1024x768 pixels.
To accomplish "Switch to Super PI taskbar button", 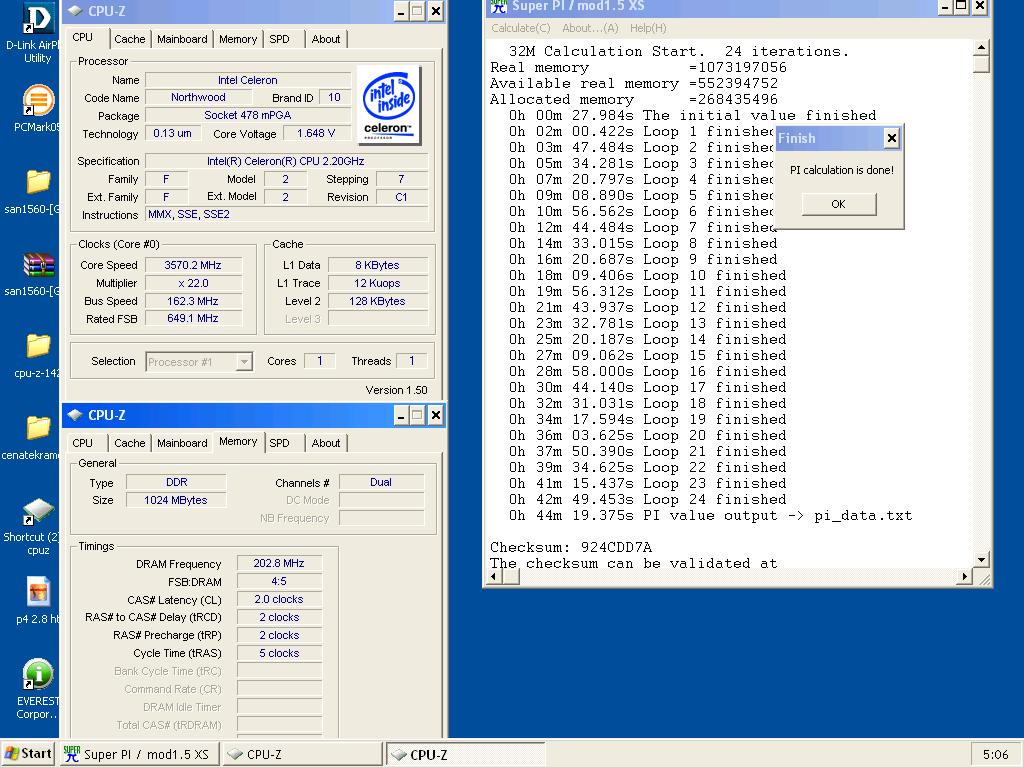I will click(x=138, y=754).
